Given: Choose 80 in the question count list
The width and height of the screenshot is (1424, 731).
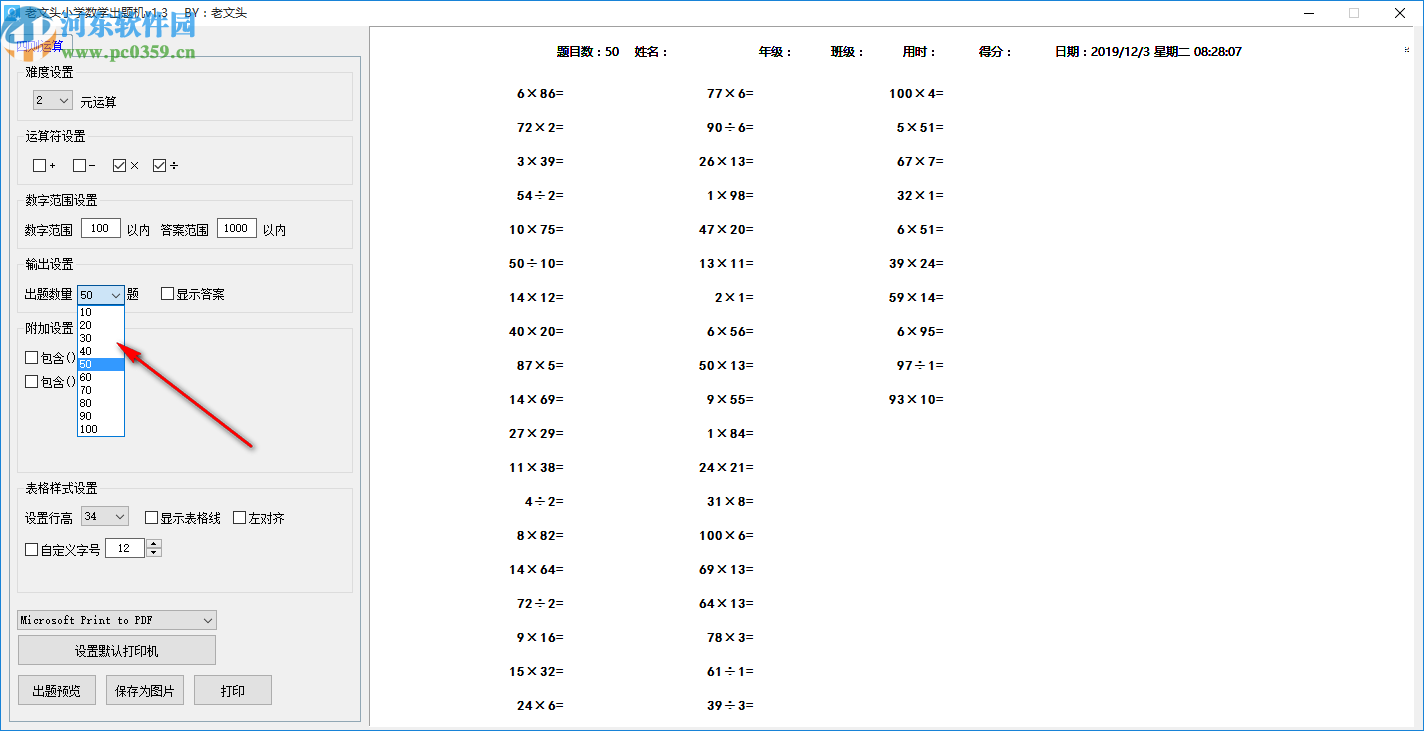Looking at the screenshot, I should coord(101,403).
